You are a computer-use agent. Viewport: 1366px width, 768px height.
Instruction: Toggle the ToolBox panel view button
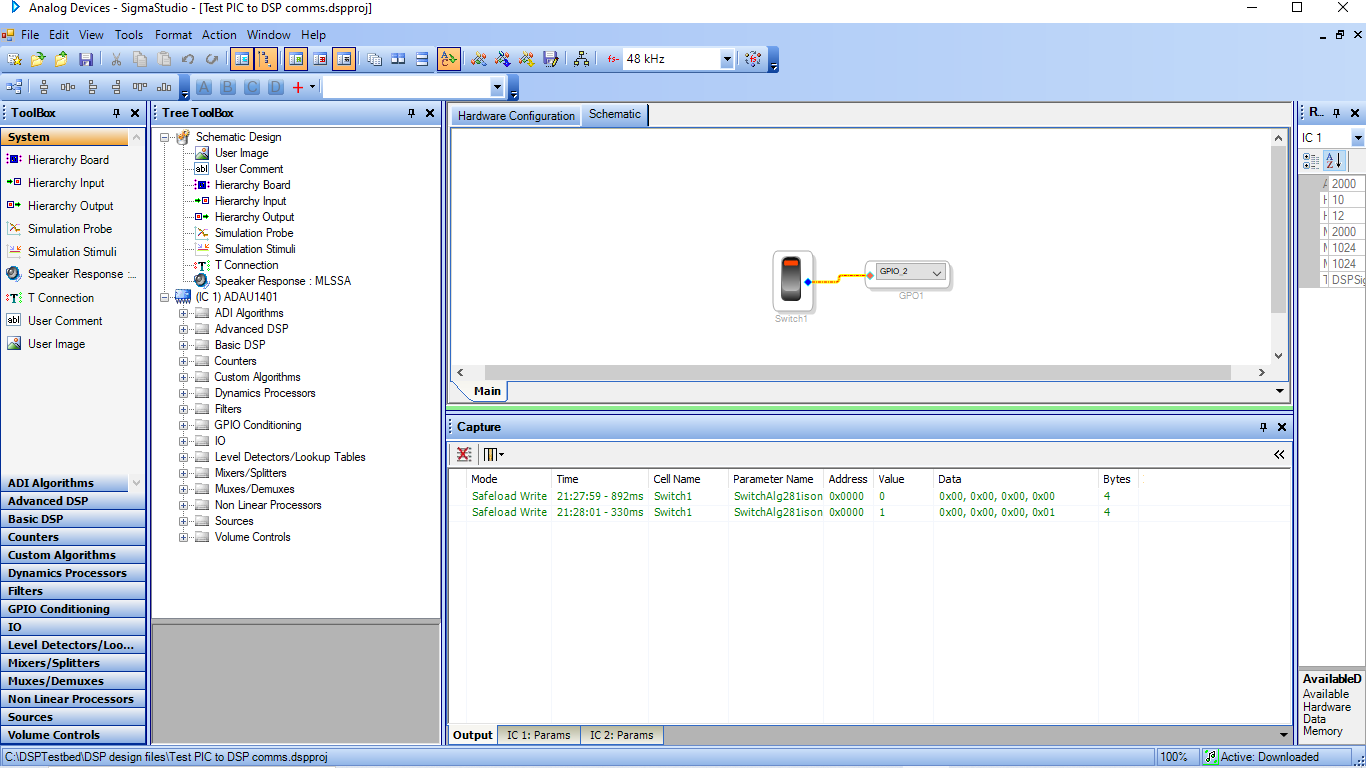point(241,59)
